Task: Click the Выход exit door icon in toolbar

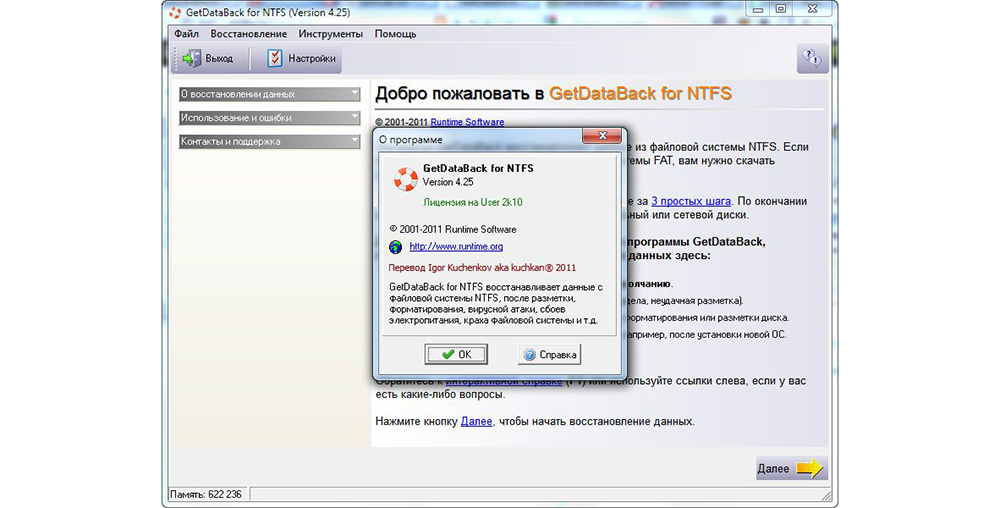Action: [x=191, y=59]
